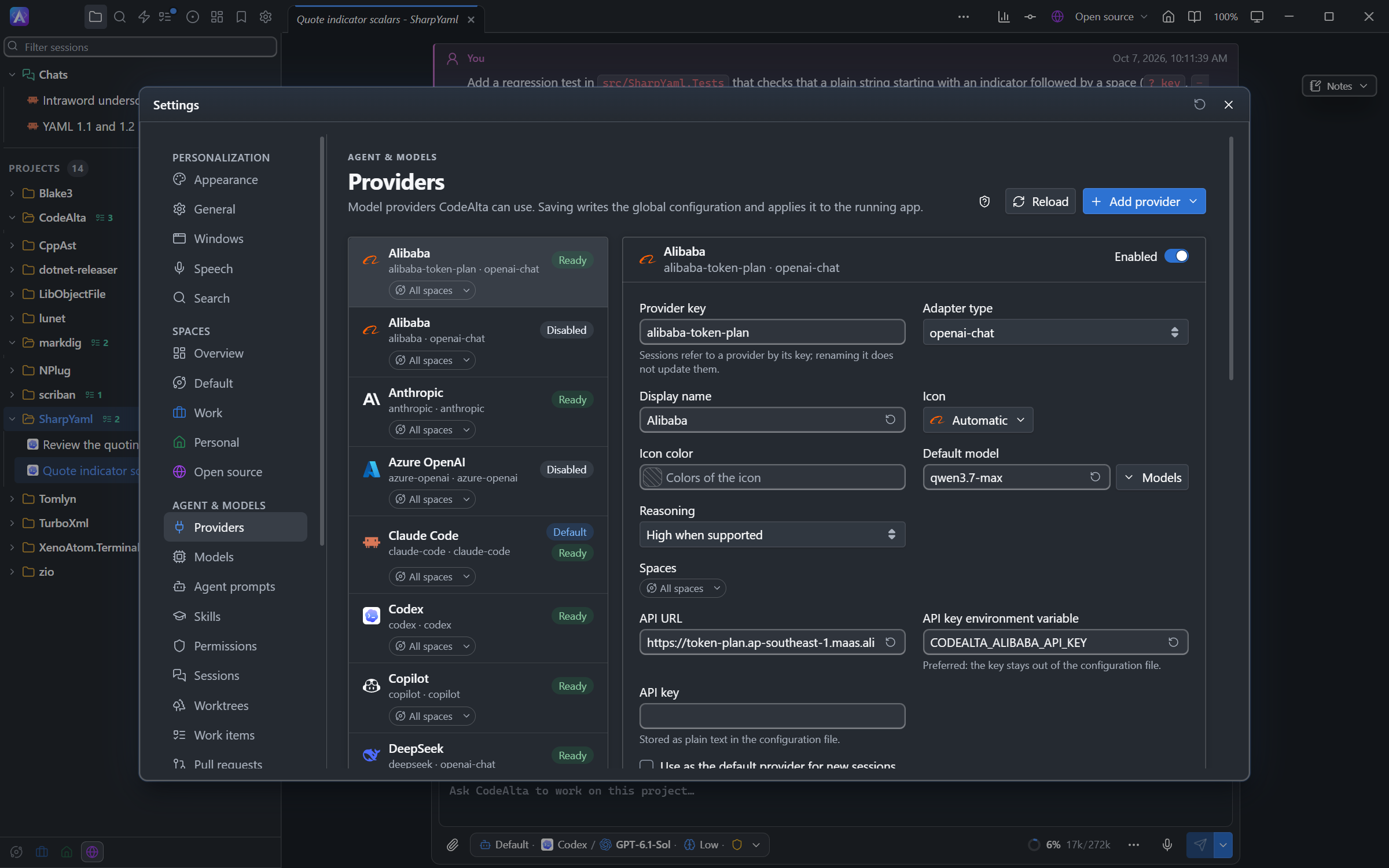Image resolution: width=1389 pixels, height=868 pixels.
Task: Open Appearance settings section
Action: (x=235, y=180)
